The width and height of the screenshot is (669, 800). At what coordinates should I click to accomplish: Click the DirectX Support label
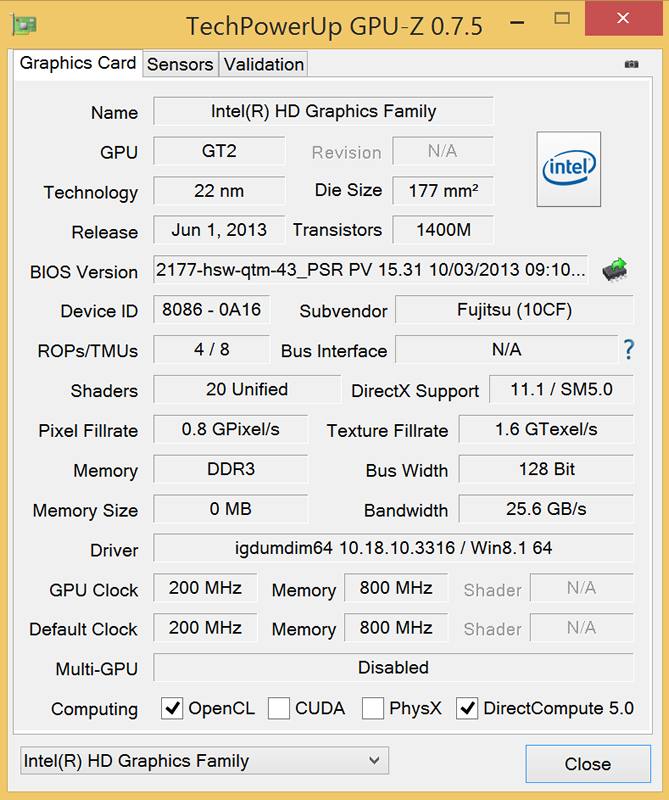415,391
